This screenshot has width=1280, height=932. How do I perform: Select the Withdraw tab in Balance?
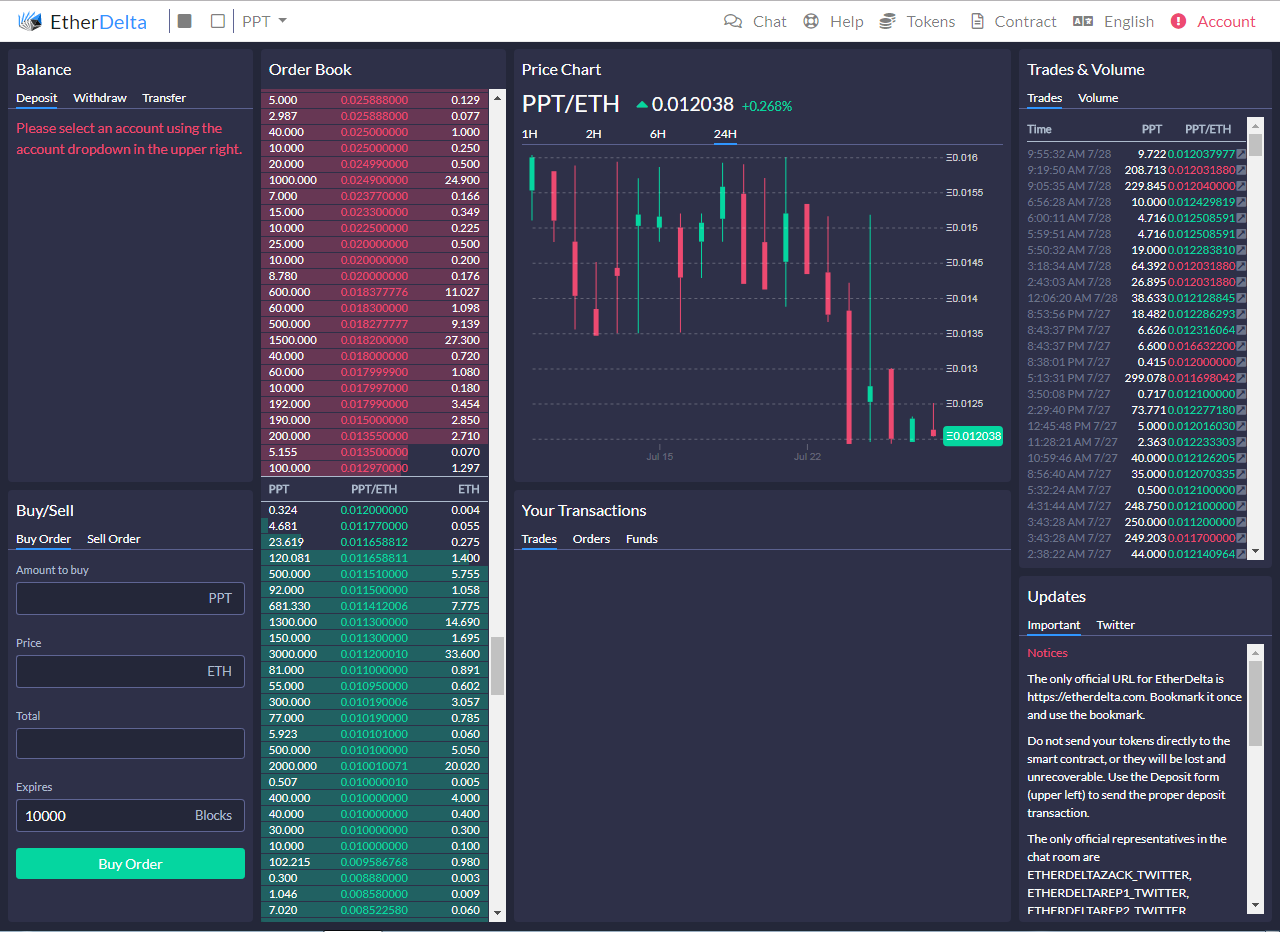(100, 98)
